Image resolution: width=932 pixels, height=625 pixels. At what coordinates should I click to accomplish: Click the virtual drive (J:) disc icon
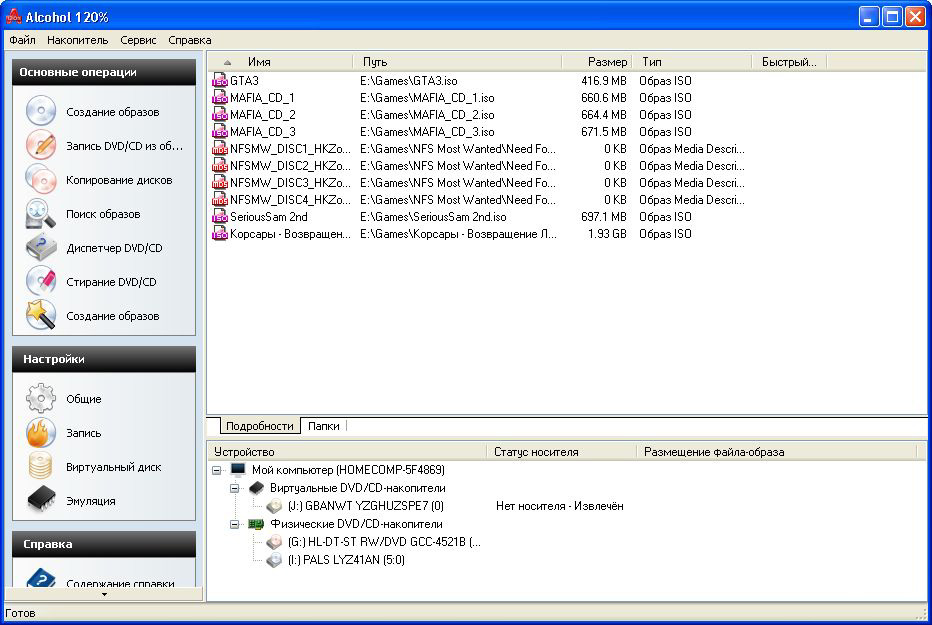[274, 506]
